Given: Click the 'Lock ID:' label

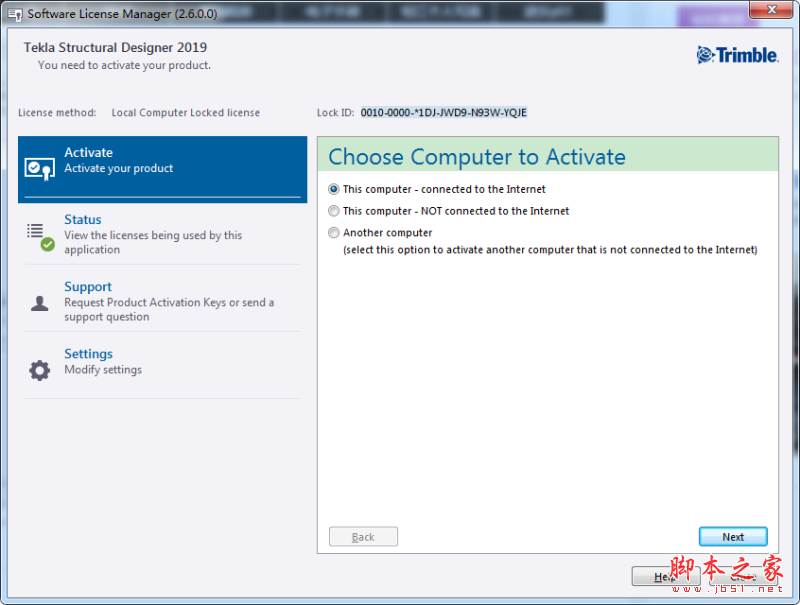Looking at the screenshot, I should tap(335, 113).
